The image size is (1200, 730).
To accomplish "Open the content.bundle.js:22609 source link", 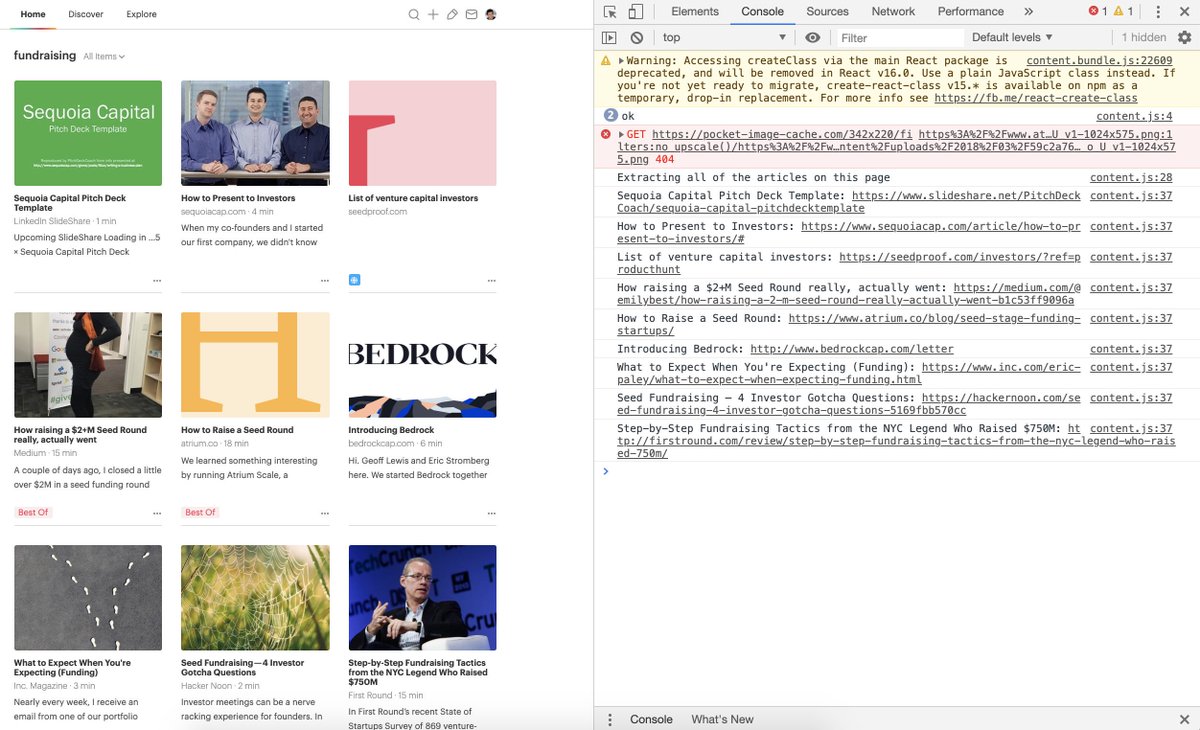I will pos(1099,61).
